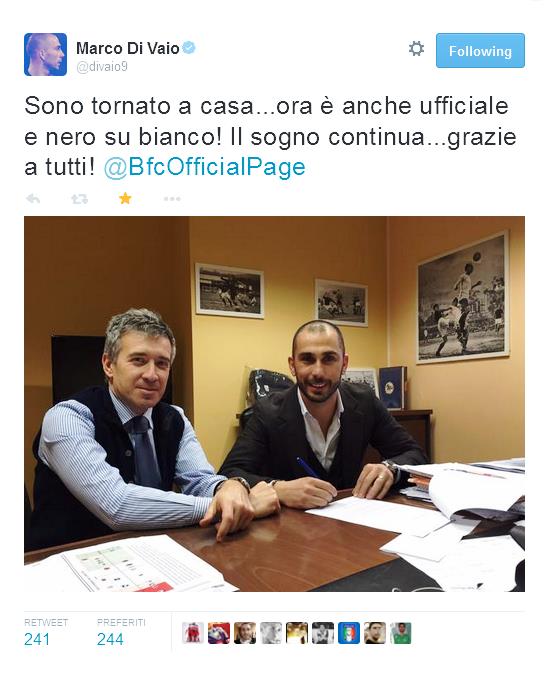Open the third avatar in the favoriters row

point(245,633)
